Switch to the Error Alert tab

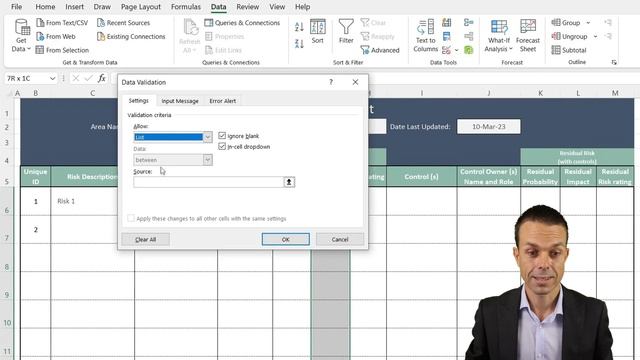tap(222, 101)
